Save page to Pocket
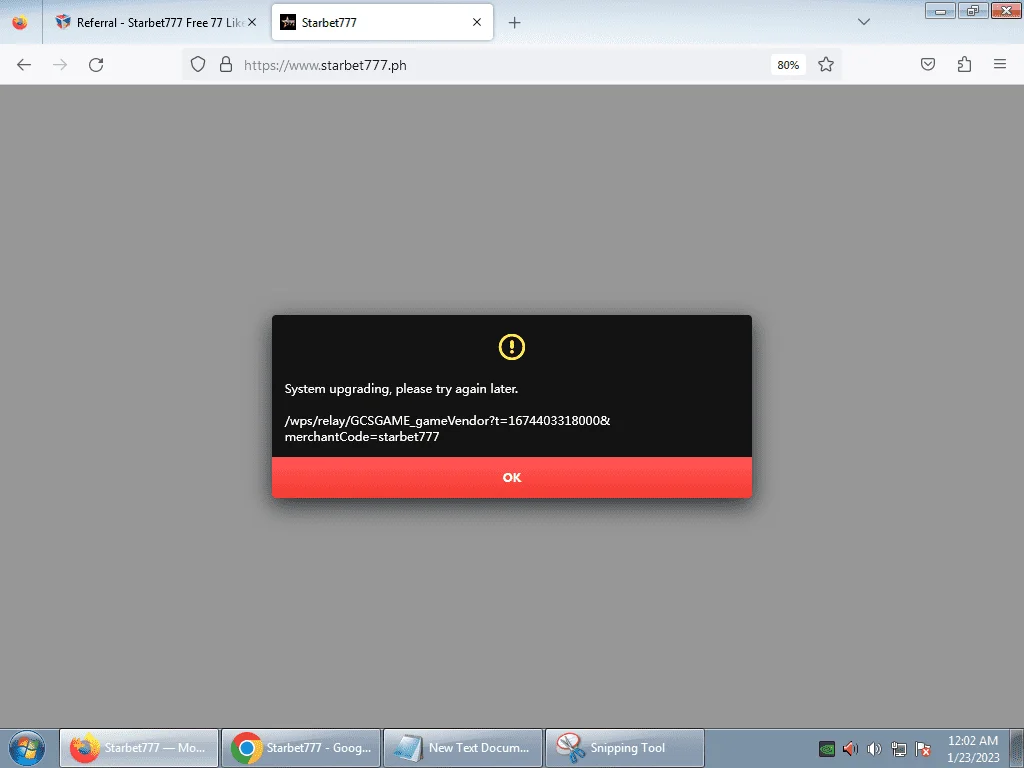The height and width of the screenshot is (768, 1024). click(928, 64)
